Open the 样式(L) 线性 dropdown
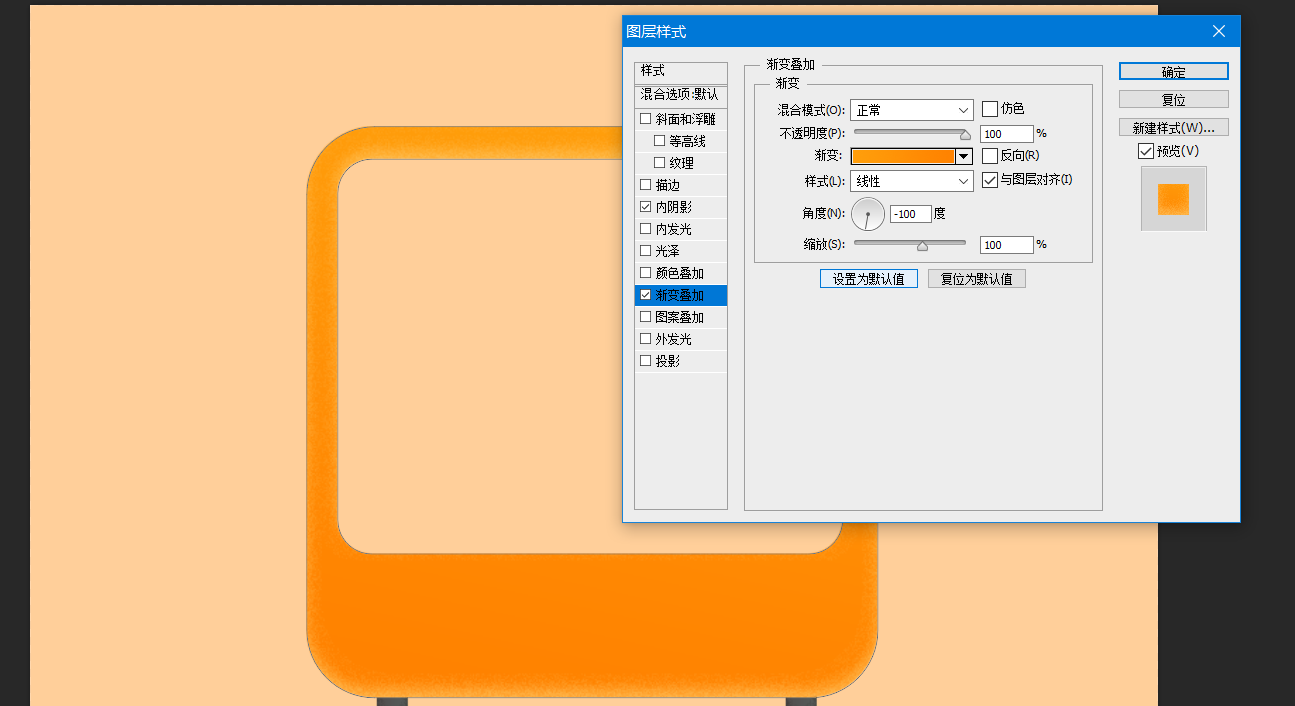Image resolution: width=1295 pixels, height=706 pixels. pos(912,181)
